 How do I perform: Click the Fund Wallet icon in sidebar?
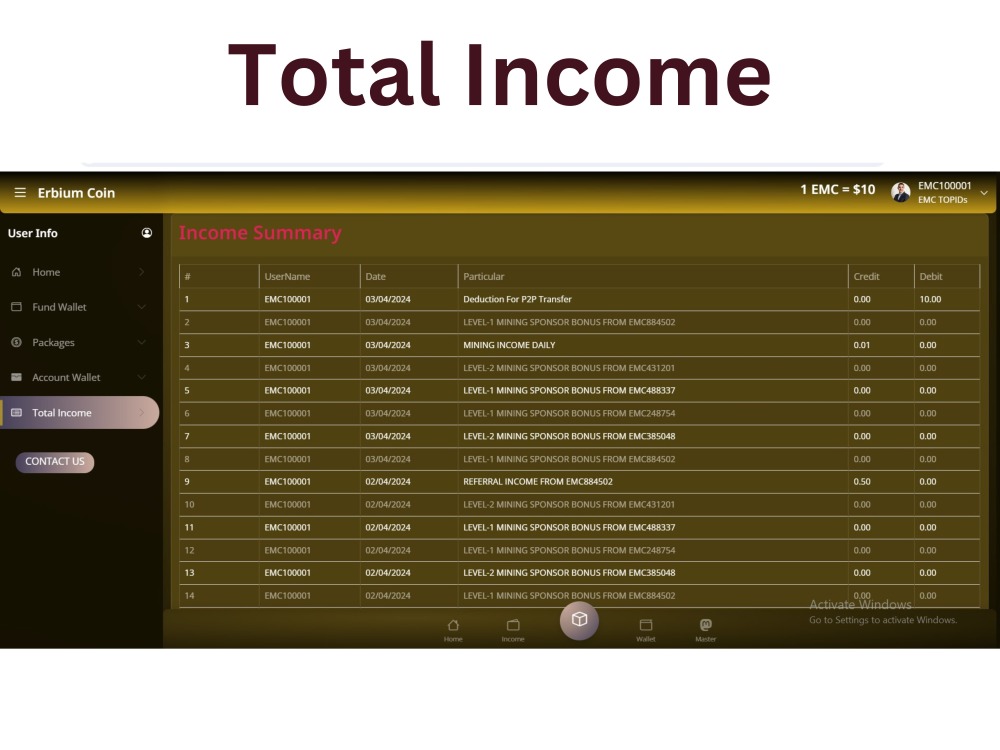[x=17, y=307]
